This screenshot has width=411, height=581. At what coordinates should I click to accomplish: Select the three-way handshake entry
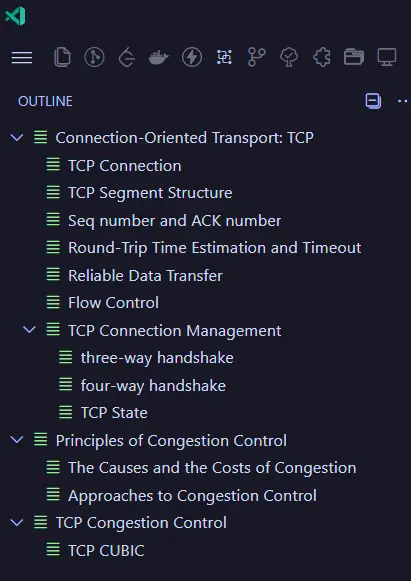pyautogui.click(x=157, y=358)
